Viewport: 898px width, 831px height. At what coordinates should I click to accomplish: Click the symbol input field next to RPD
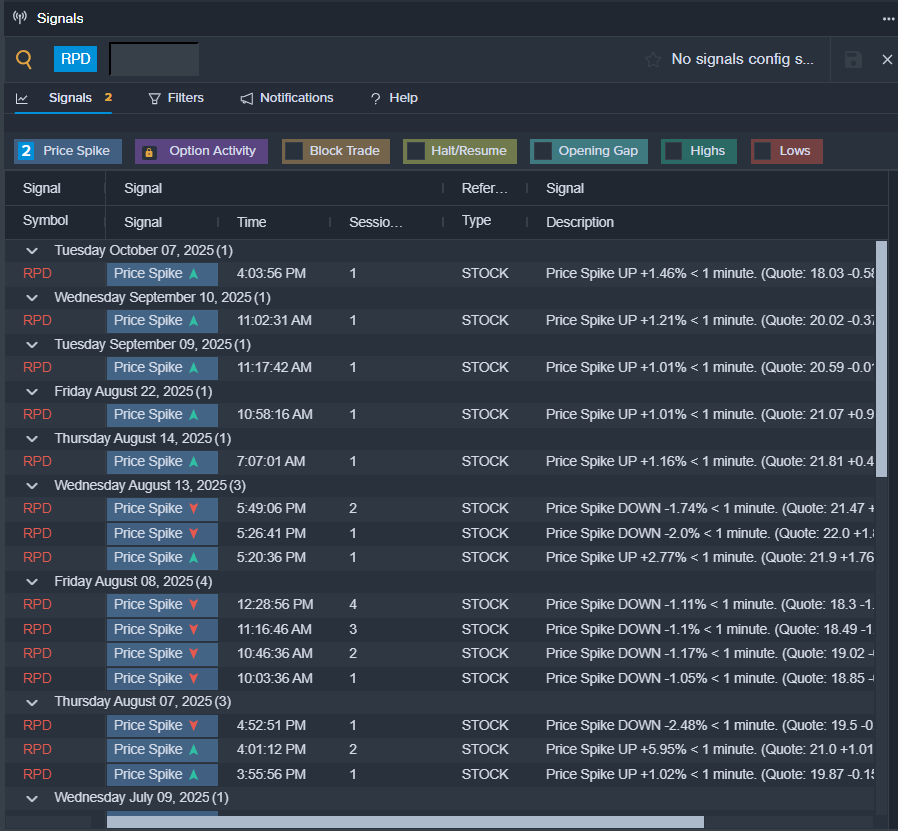click(x=154, y=59)
